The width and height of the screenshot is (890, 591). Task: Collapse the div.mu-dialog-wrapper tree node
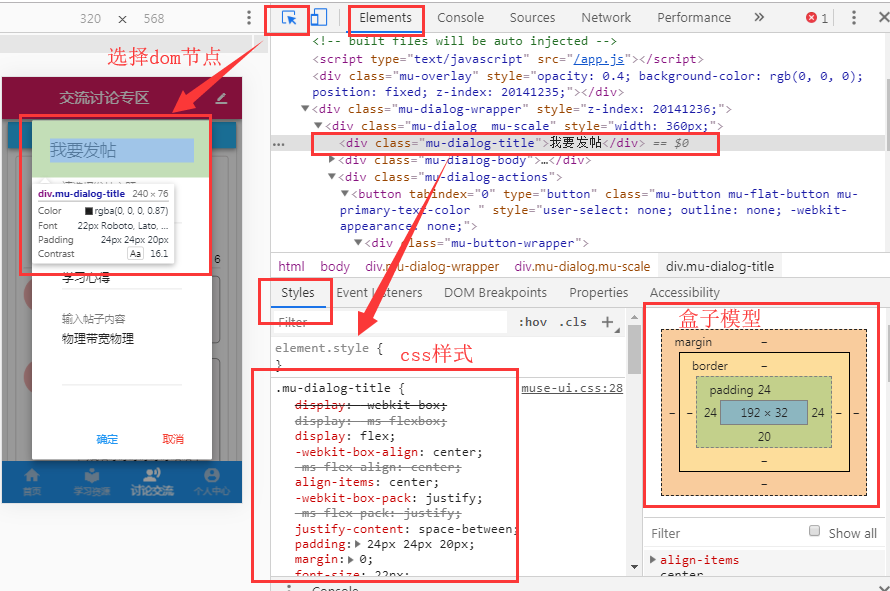click(305, 108)
